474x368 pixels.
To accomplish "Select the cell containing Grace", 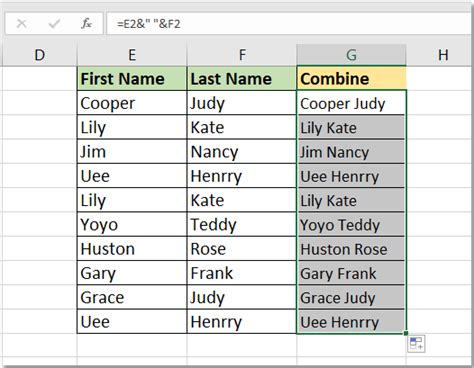I will (132, 297).
